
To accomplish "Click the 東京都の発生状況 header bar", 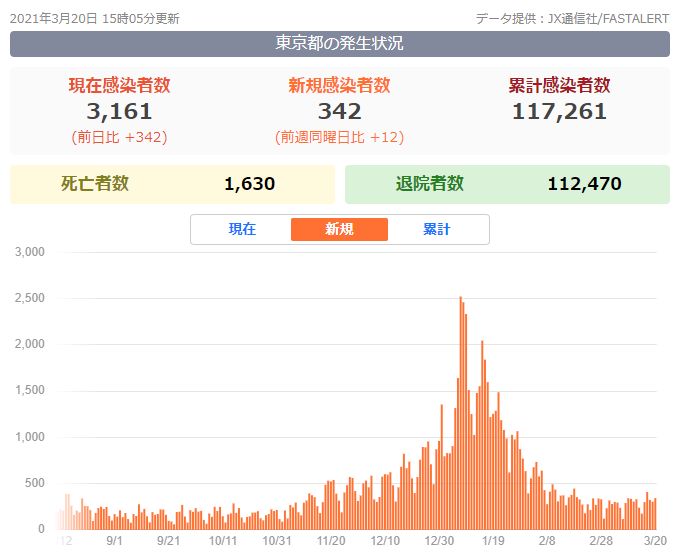I will pos(339,44).
